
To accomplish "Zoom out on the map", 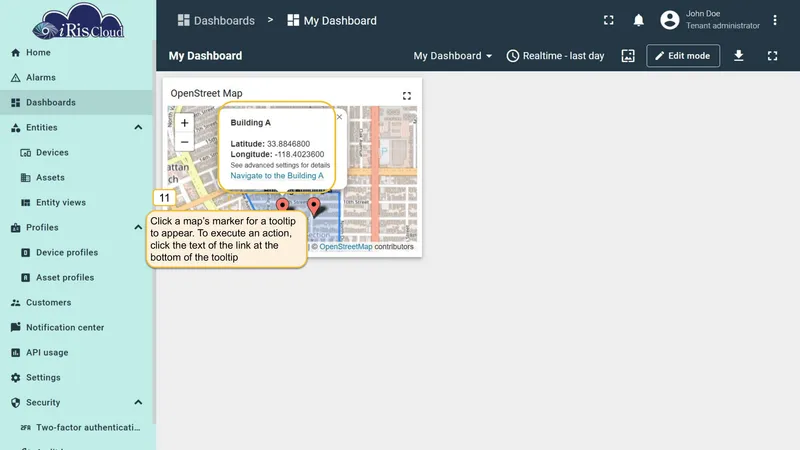I will pyautogui.click(x=185, y=142).
